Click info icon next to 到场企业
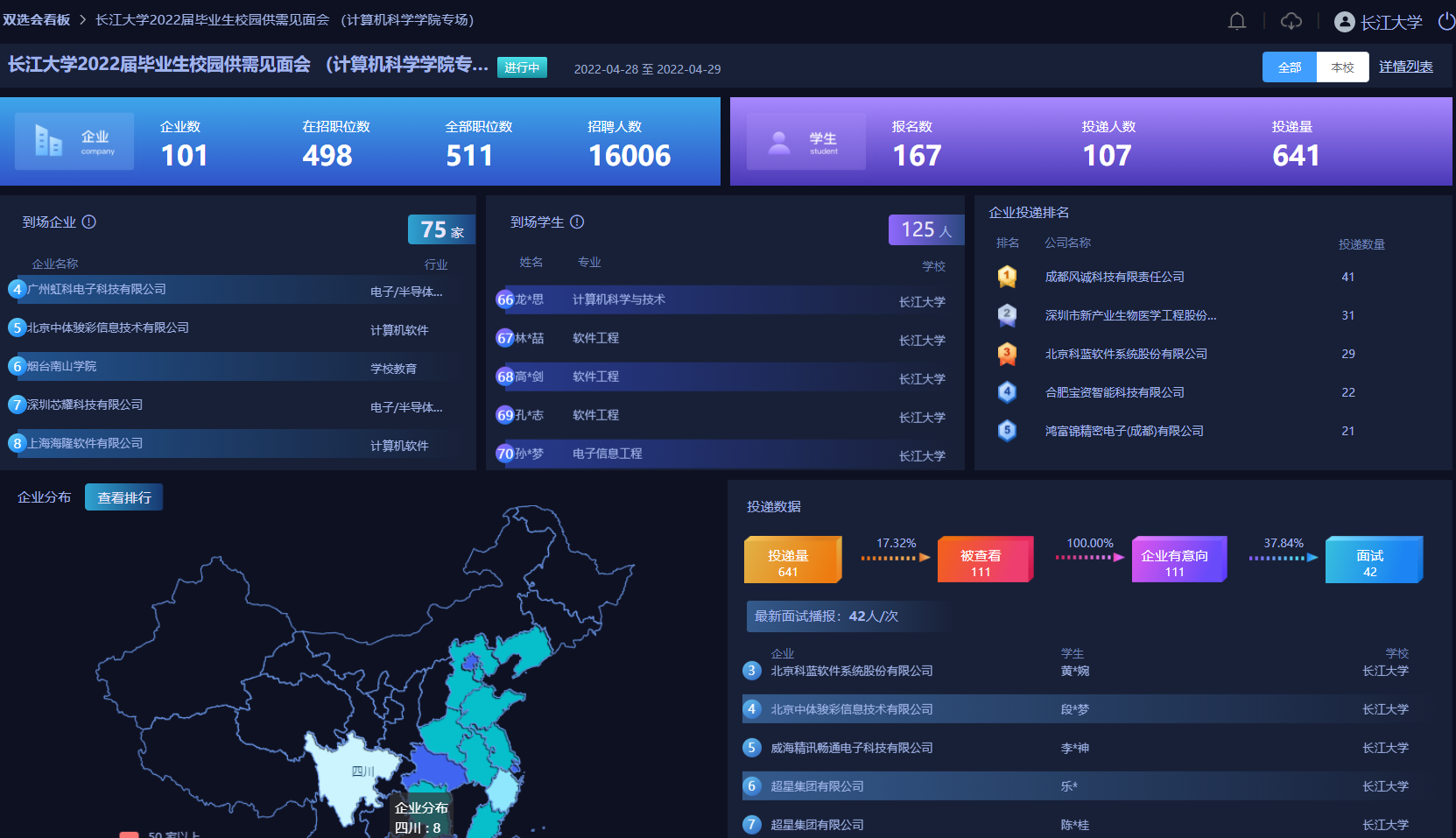The image size is (1456, 838). point(89,222)
